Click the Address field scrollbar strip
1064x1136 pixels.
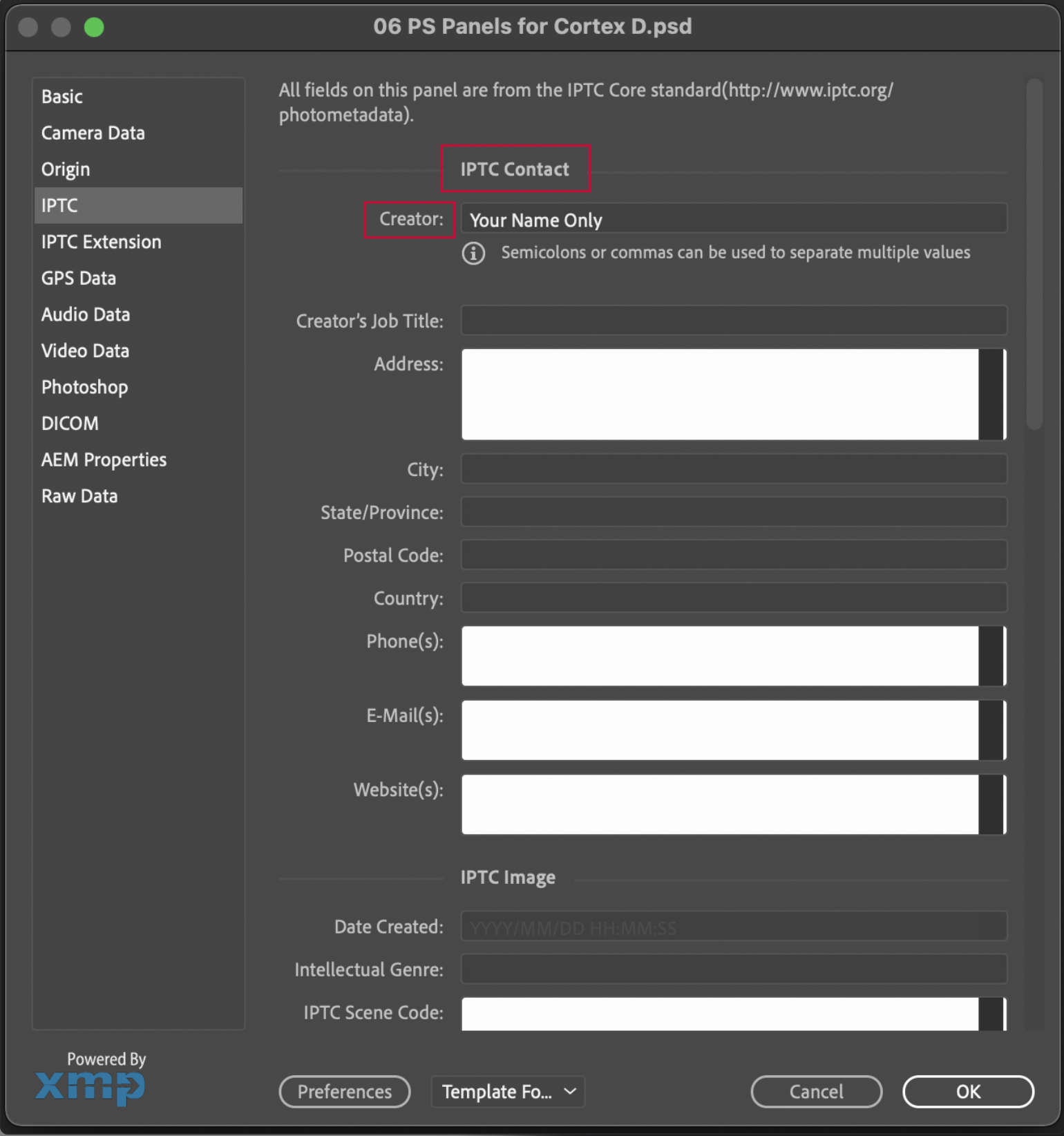pos(991,394)
